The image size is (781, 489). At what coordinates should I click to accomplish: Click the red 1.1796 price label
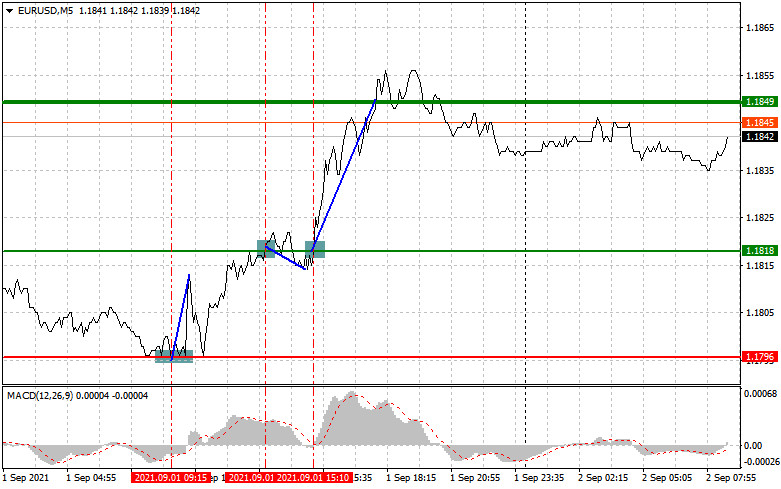pyautogui.click(x=757, y=356)
